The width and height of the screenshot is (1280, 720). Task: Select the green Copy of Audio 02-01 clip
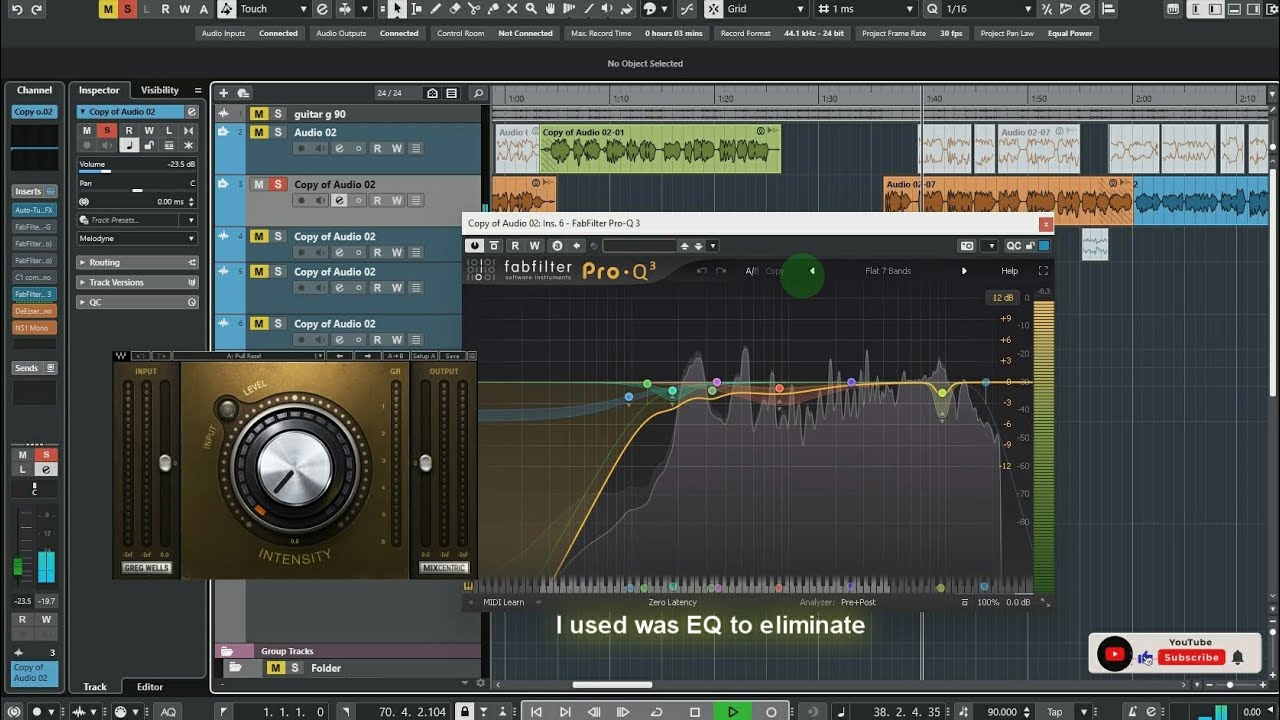(x=659, y=148)
